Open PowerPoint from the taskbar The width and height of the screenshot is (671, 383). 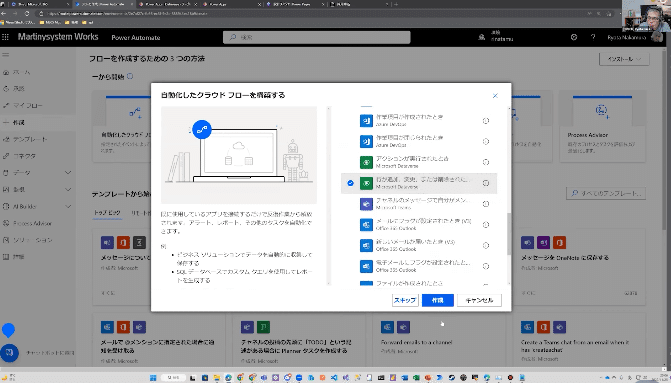pos(428,377)
